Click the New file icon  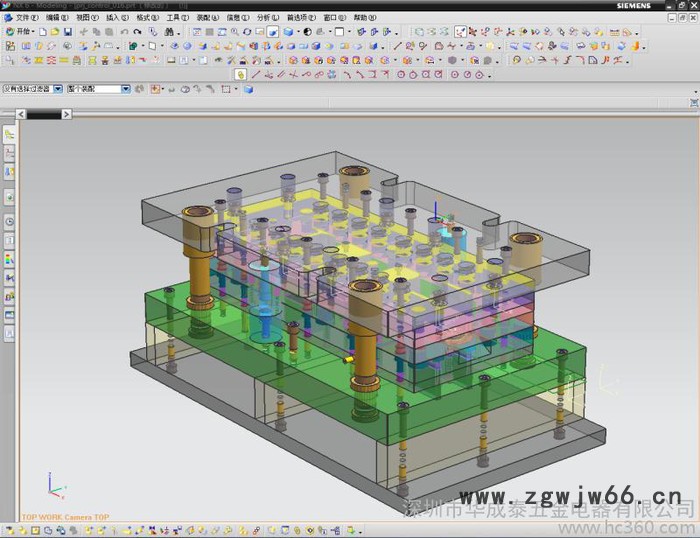43,32
